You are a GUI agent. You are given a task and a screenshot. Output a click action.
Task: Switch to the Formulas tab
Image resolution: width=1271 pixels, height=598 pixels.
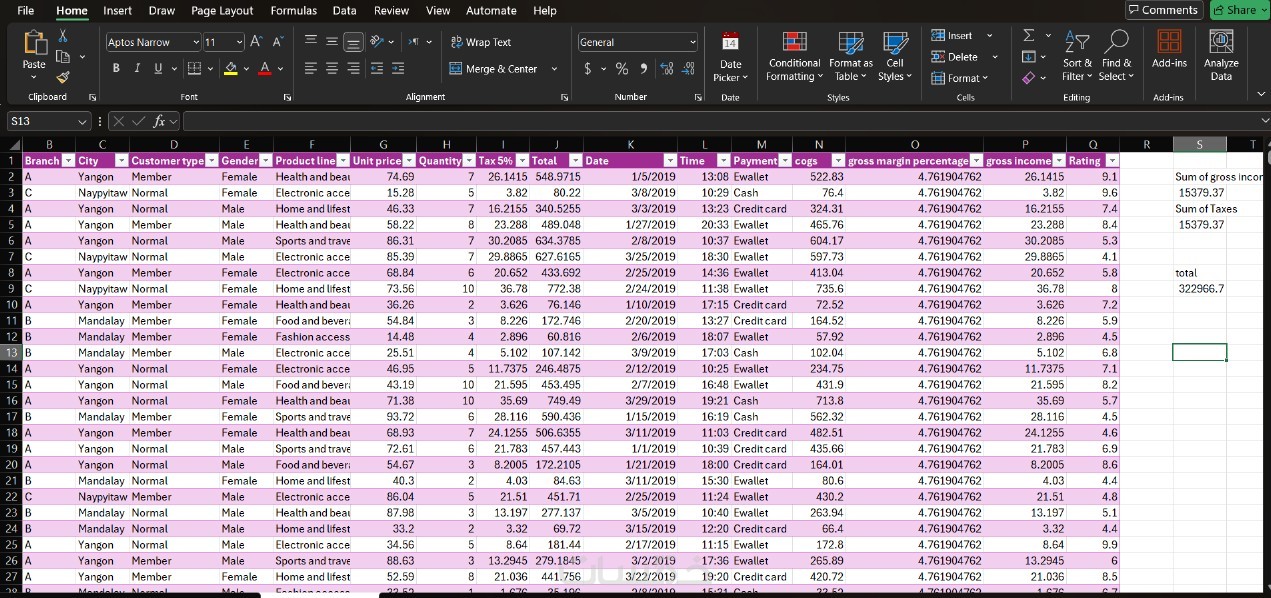[294, 10]
